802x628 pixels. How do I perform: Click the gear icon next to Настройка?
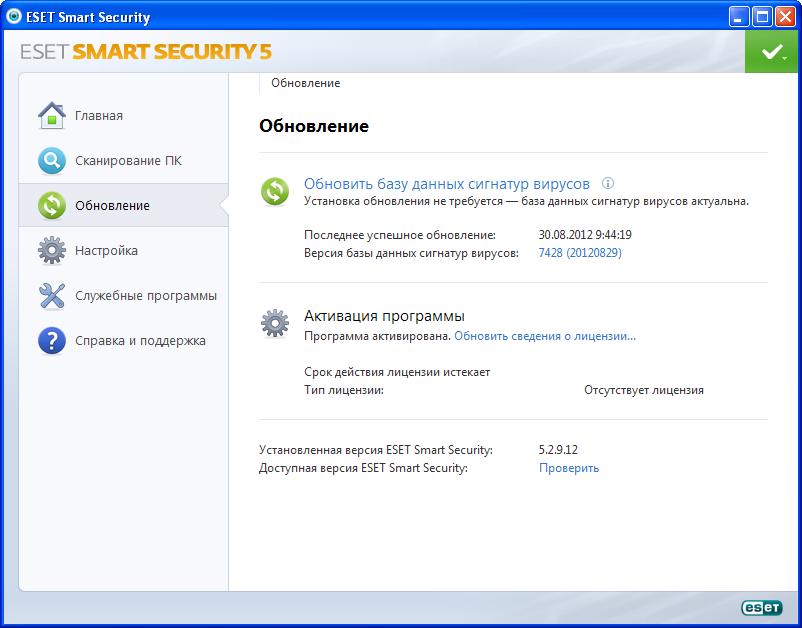point(52,251)
